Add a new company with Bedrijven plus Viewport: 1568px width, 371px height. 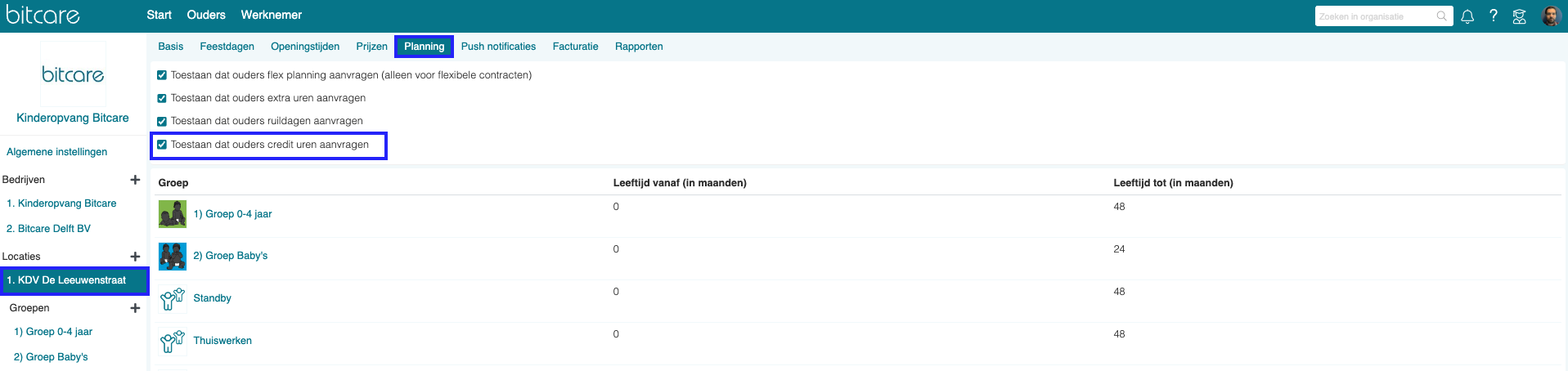(x=136, y=180)
